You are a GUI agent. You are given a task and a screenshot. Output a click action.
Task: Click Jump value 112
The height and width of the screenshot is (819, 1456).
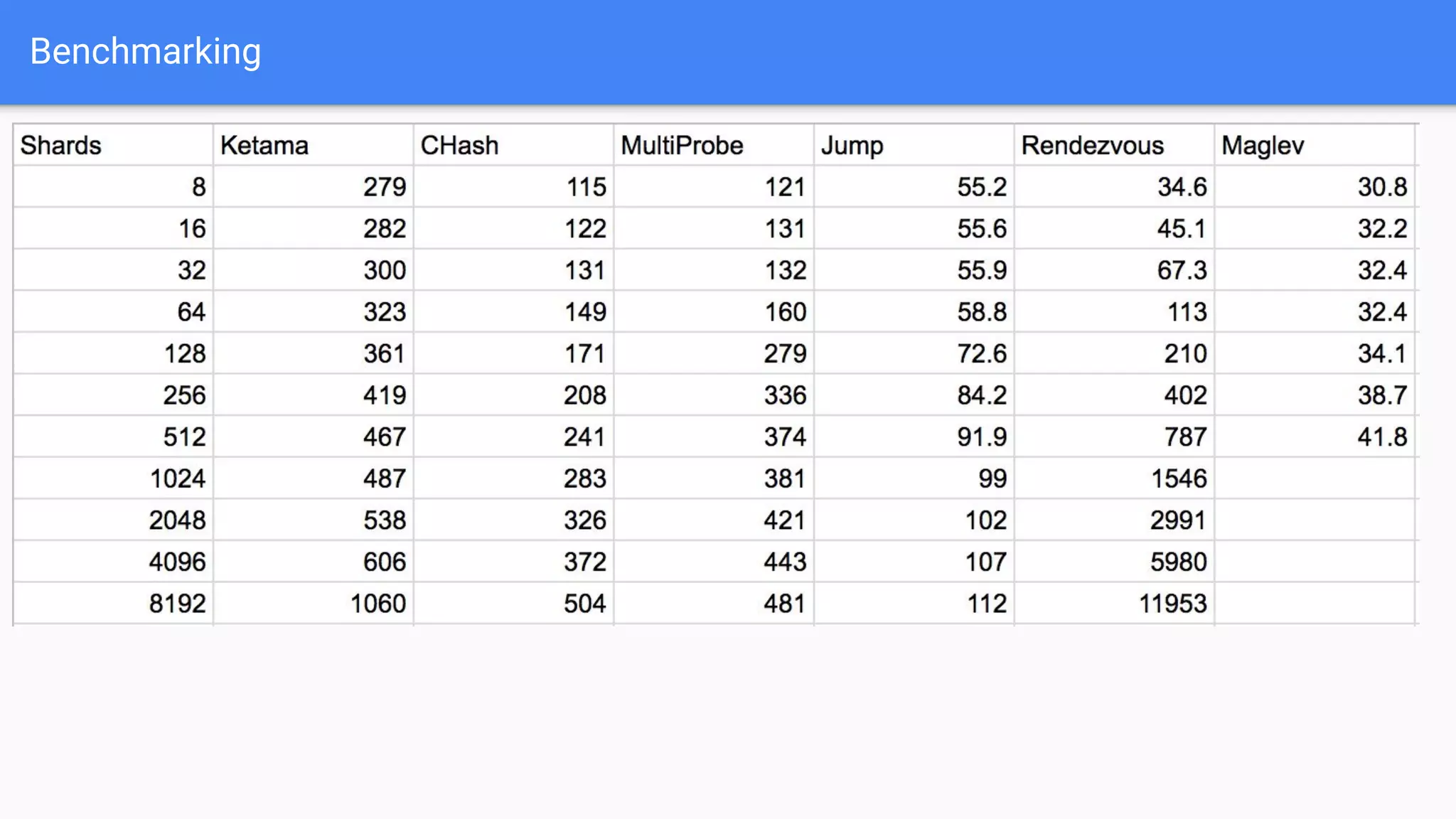[914, 604]
